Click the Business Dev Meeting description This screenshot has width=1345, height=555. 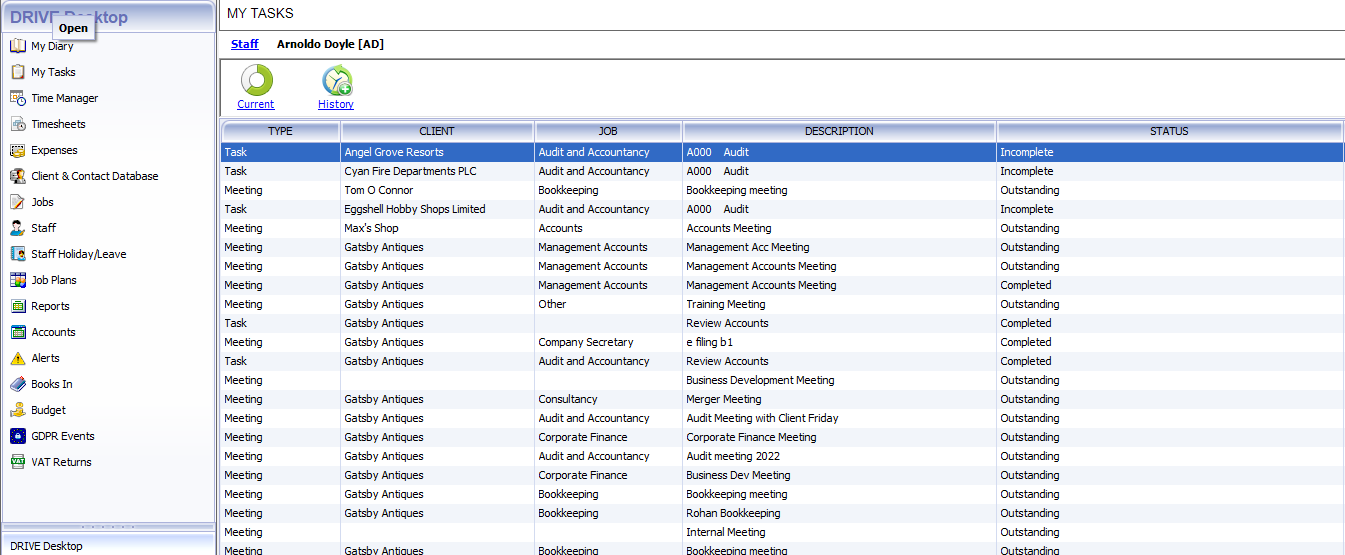point(738,475)
